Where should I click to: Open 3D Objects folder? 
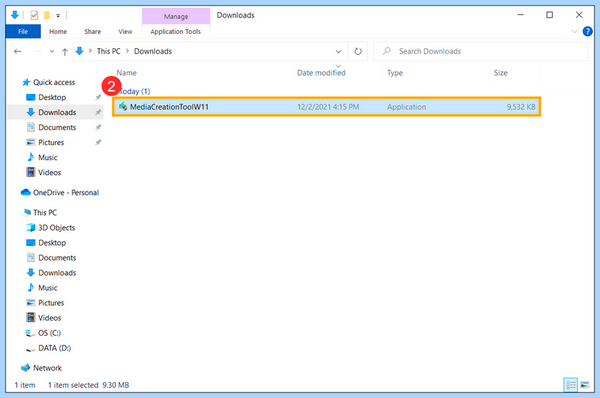coord(56,228)
